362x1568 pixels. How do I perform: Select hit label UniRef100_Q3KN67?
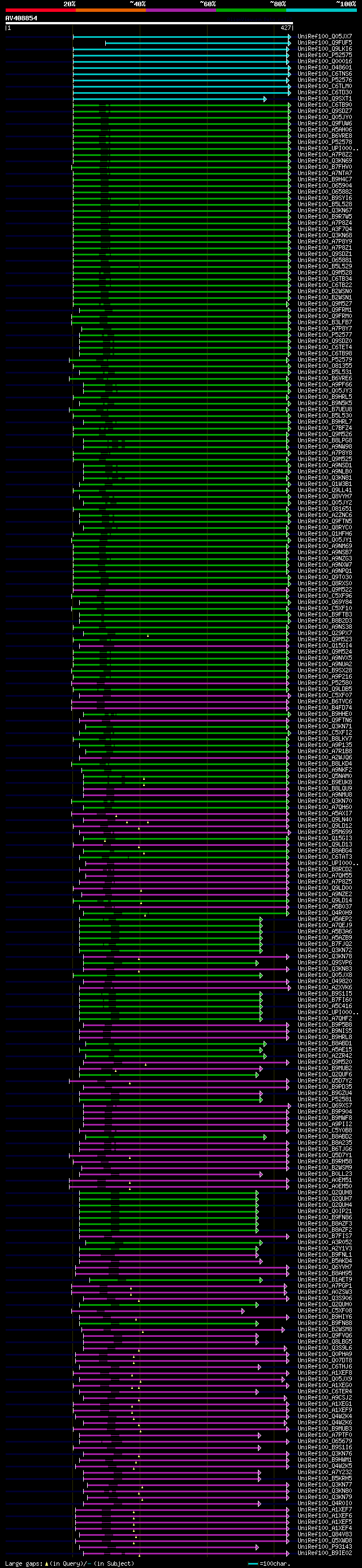(x=325, y=211)
